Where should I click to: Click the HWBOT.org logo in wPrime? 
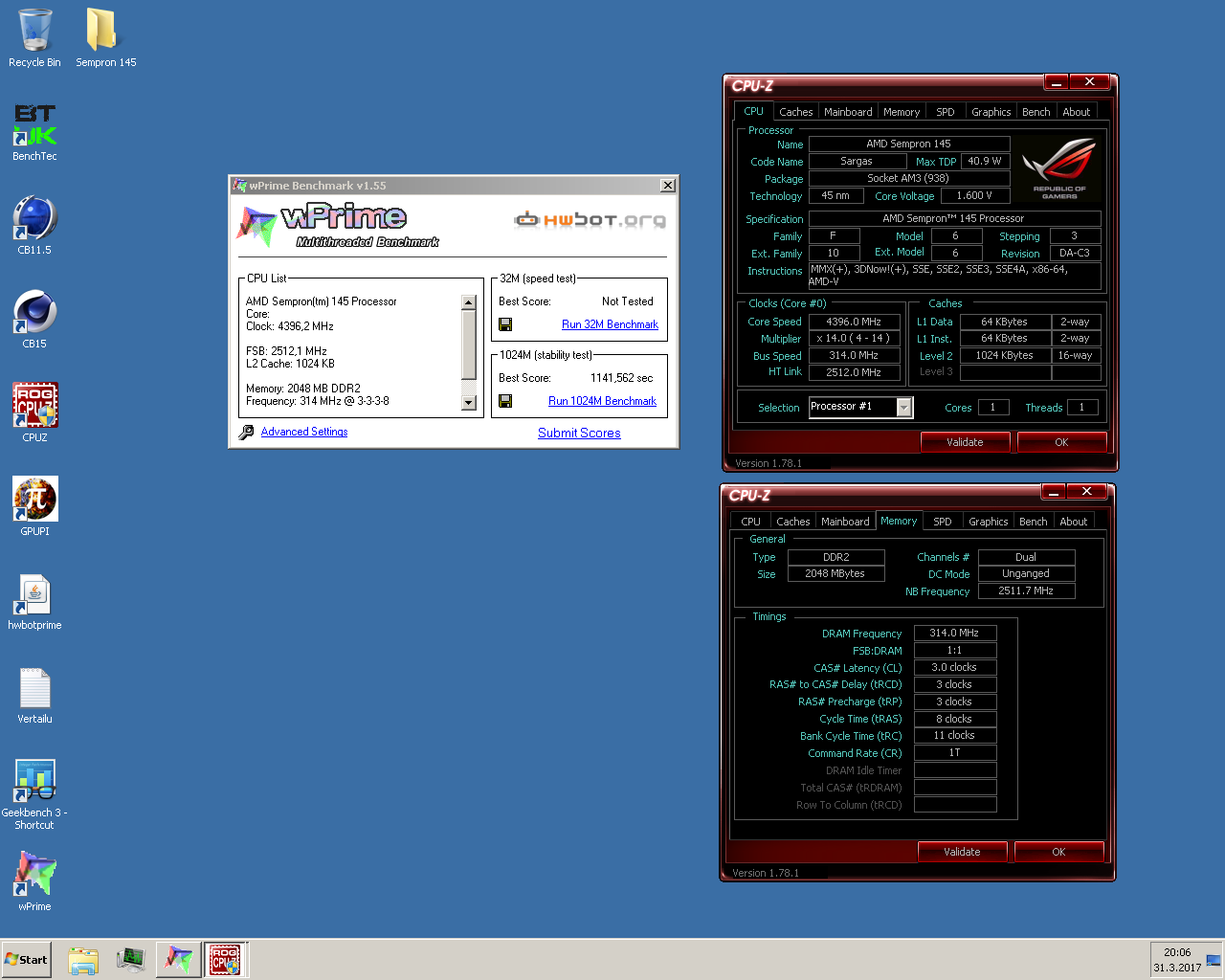pos(590,220)
